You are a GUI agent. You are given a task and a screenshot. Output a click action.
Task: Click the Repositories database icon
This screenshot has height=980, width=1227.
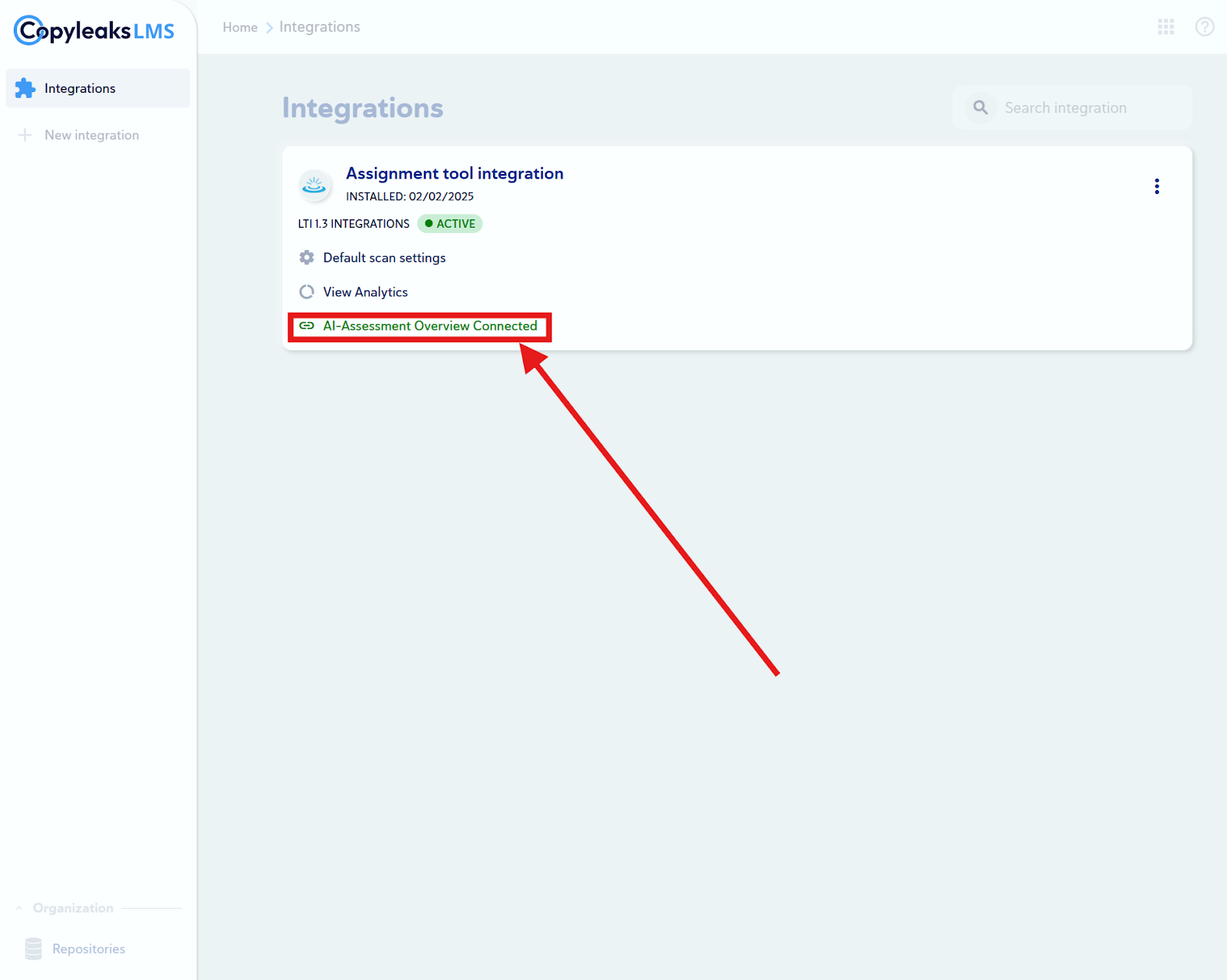coord(34,949)
